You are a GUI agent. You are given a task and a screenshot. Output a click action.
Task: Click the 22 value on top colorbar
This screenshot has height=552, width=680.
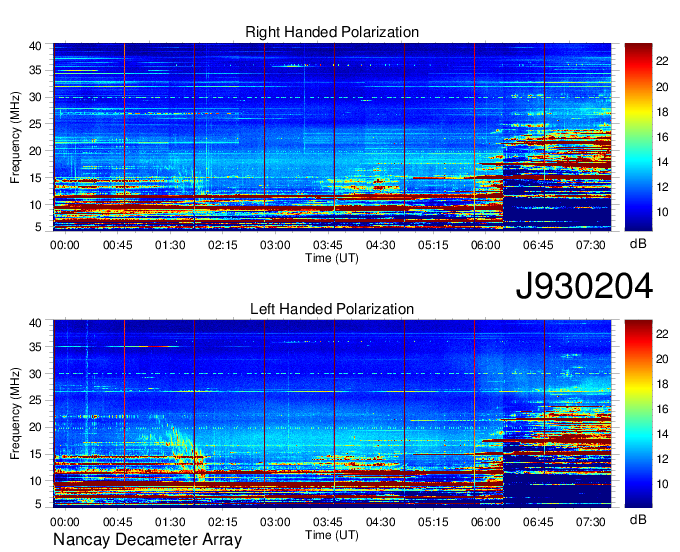tap(662, 61)
